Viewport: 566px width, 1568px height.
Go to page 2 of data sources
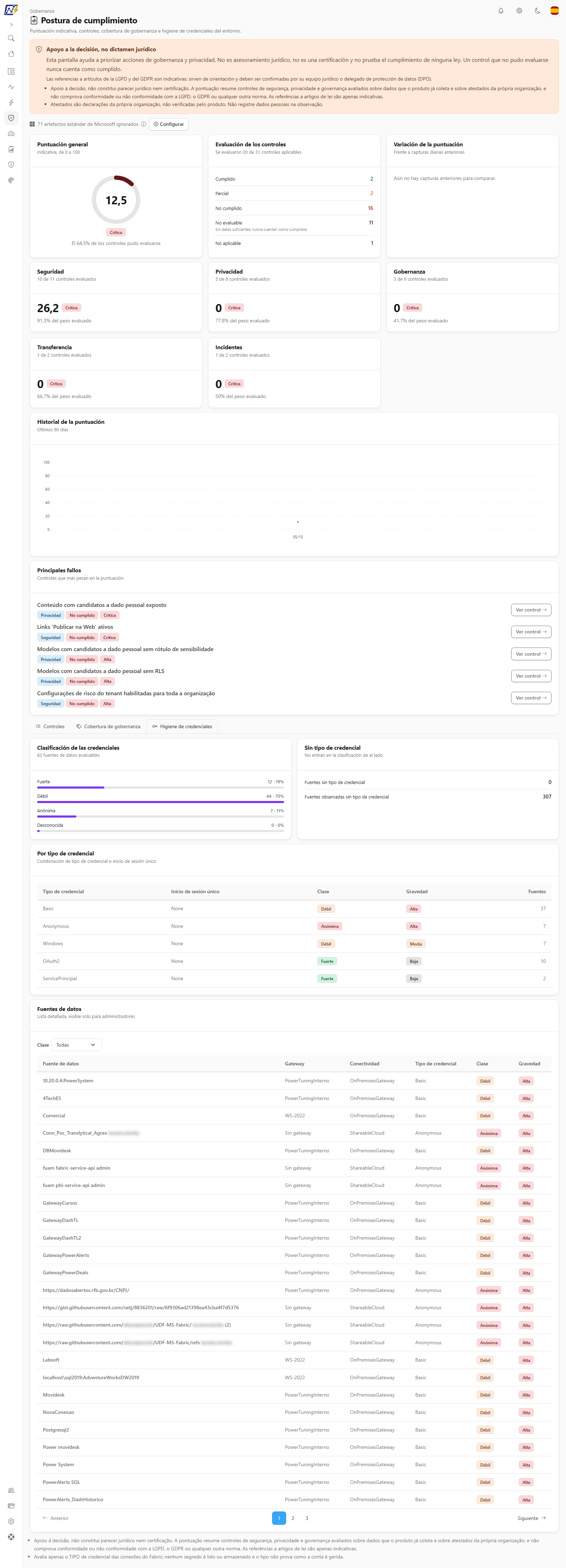pos(293,1518)
